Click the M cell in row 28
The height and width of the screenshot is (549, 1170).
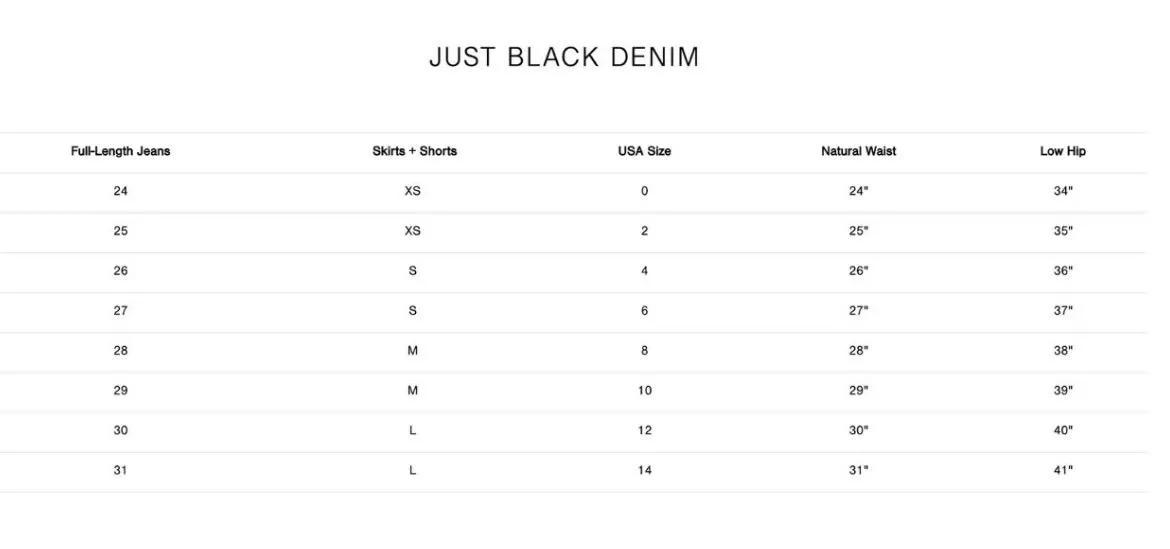click(x=413, y=351)
